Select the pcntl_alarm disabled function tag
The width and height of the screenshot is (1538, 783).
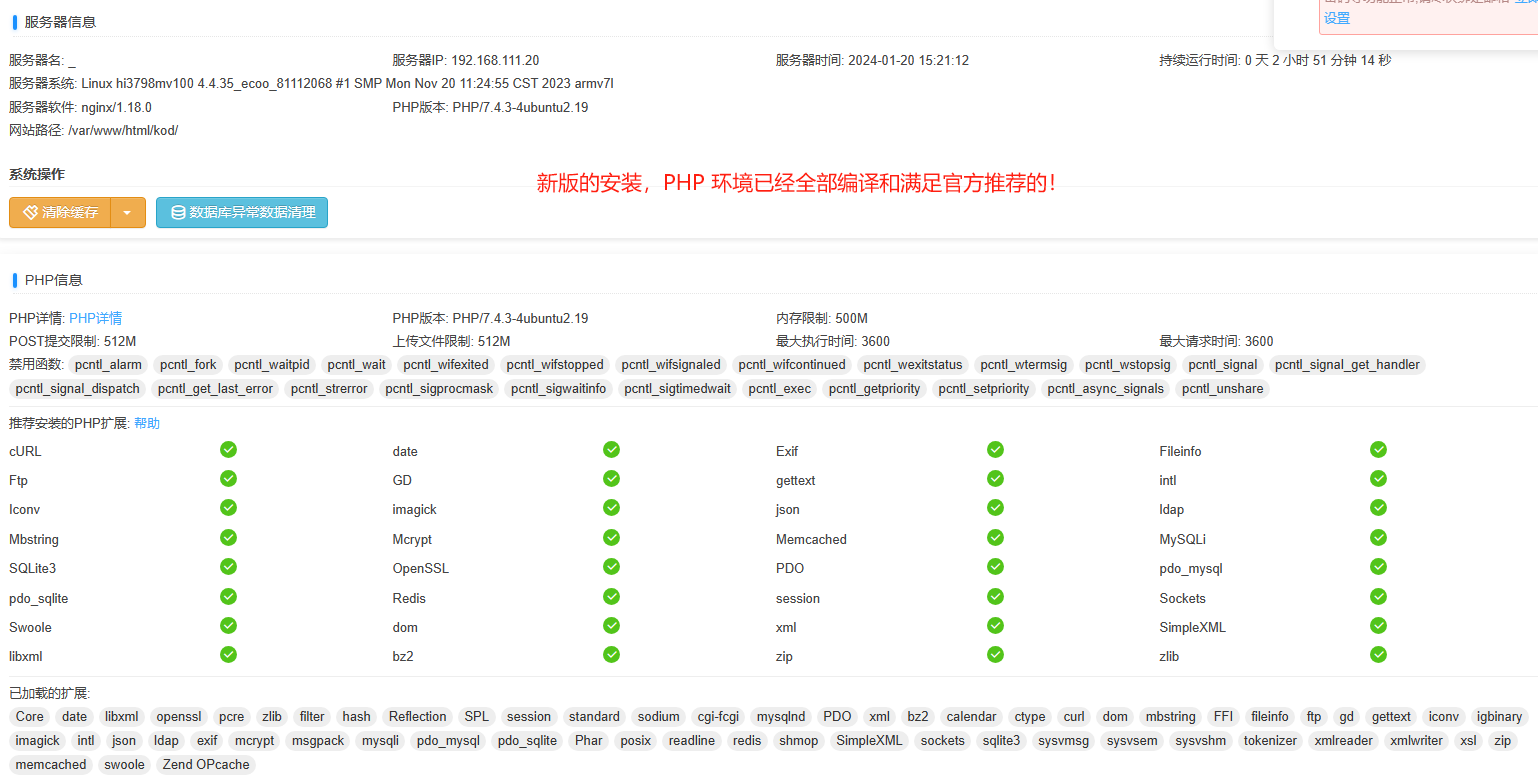(108, 365)
